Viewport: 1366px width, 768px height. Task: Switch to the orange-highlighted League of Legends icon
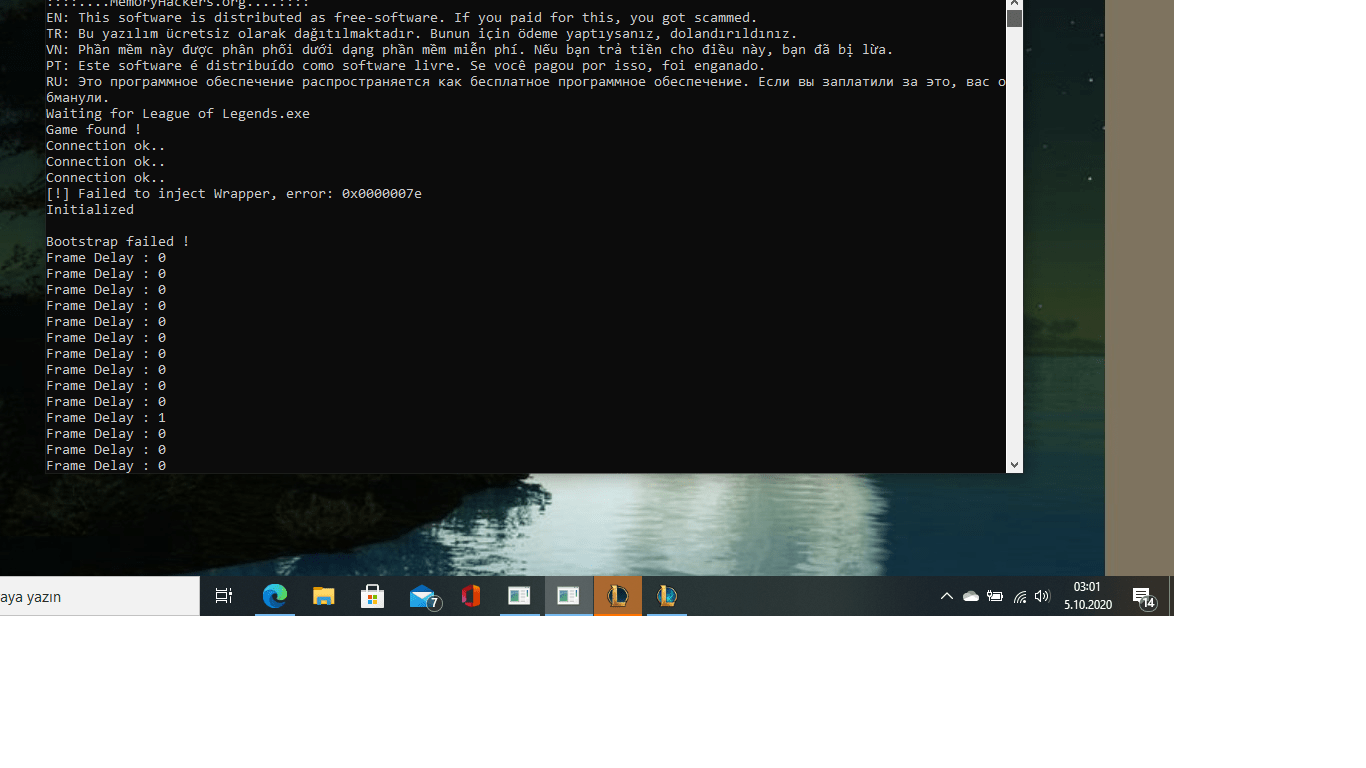click(x=618, y=596)
